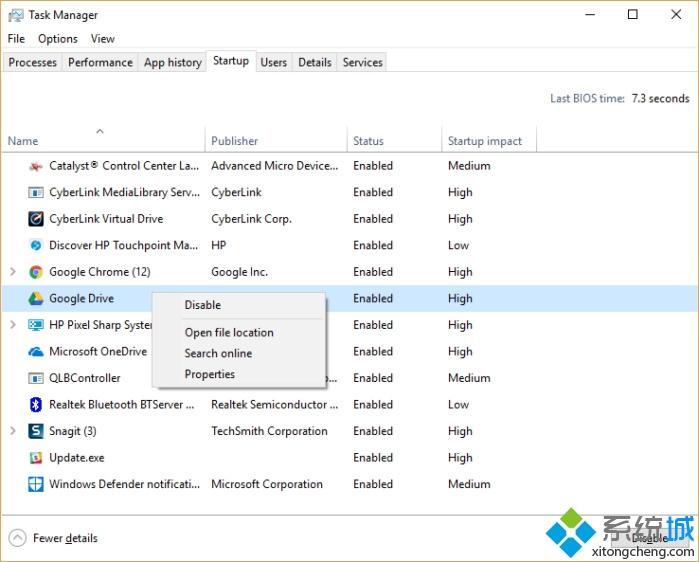Screen dimensions: 699x562
Task: Switch to the App history tab
Action: pyautogui.click(x=173, y=62)
